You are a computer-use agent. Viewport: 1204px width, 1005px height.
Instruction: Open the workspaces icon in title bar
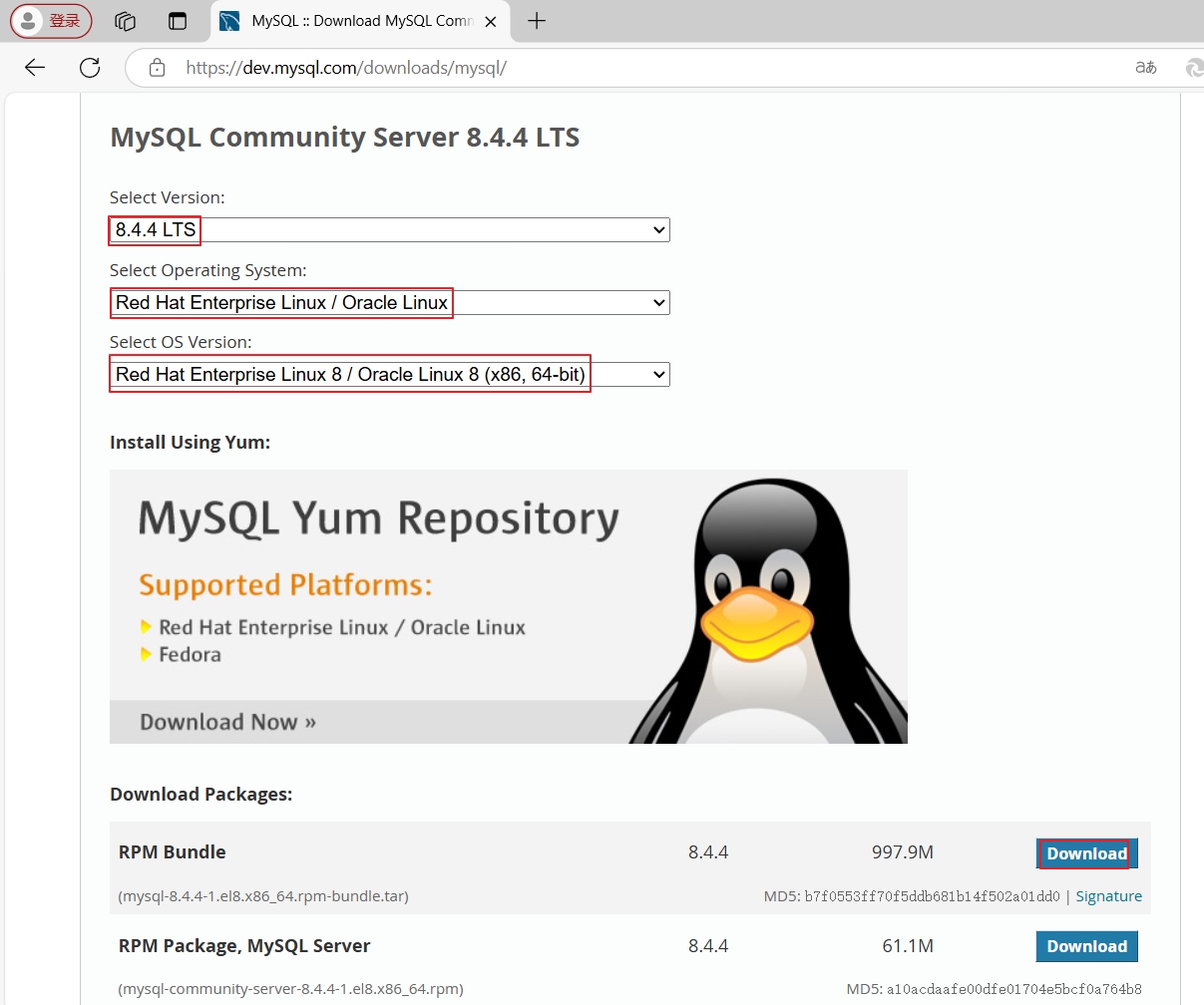[x=125, y=21]
